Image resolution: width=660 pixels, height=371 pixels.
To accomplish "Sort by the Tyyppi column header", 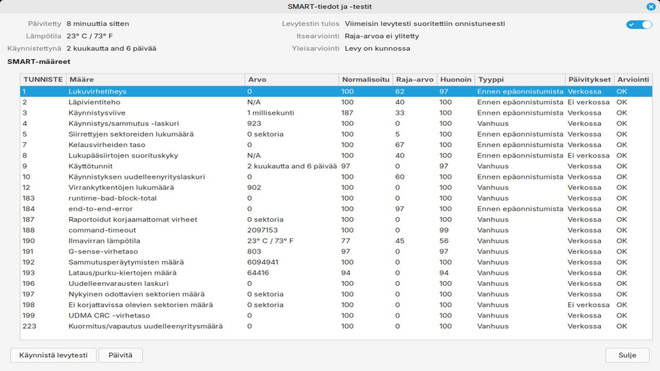I will 520,79.
